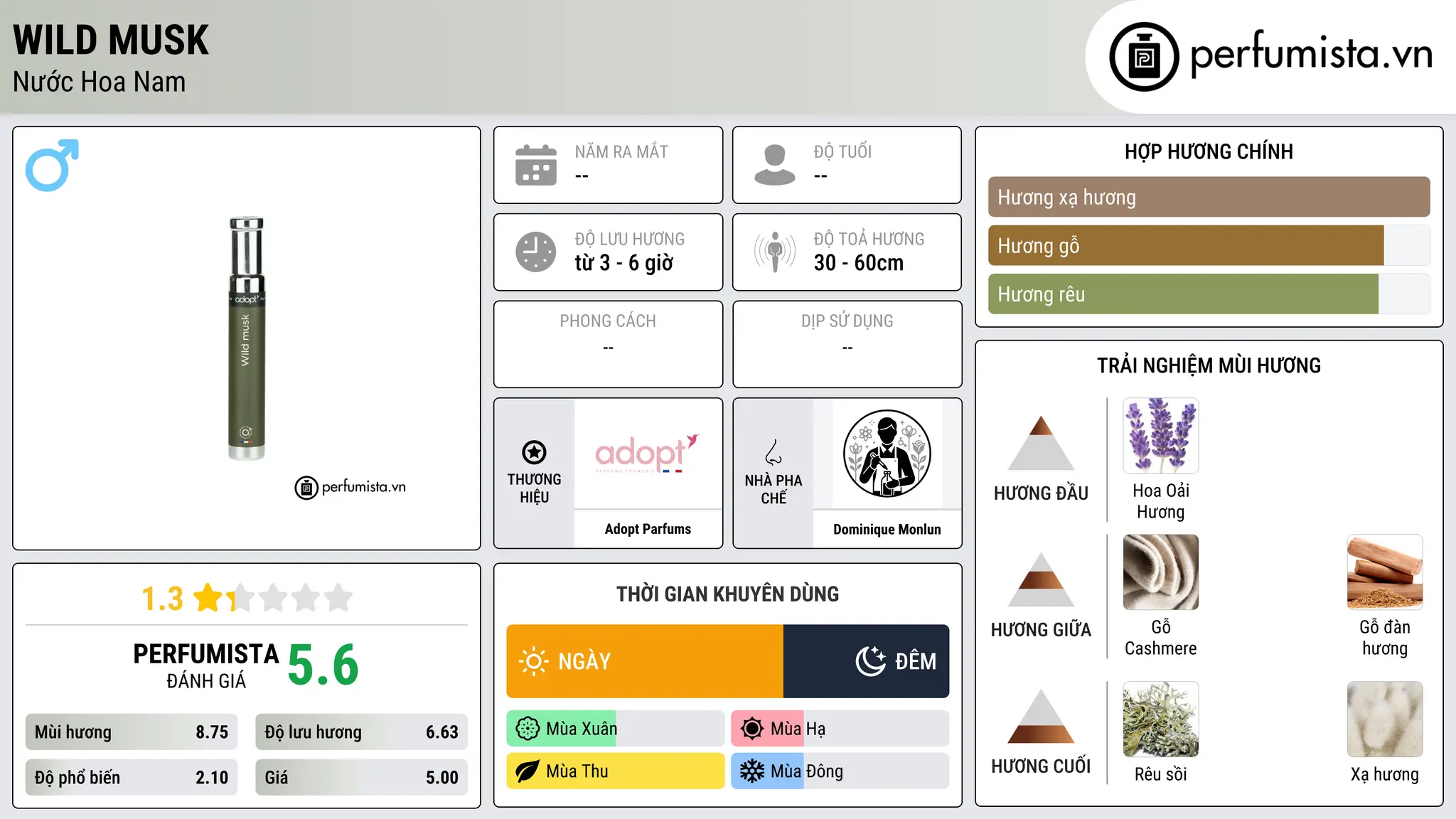Click the sillage icon for ĐỘ TOẢ HƯƠNG
The width and height of the screenshot is (1456, 819).
(x=775, y=252)
